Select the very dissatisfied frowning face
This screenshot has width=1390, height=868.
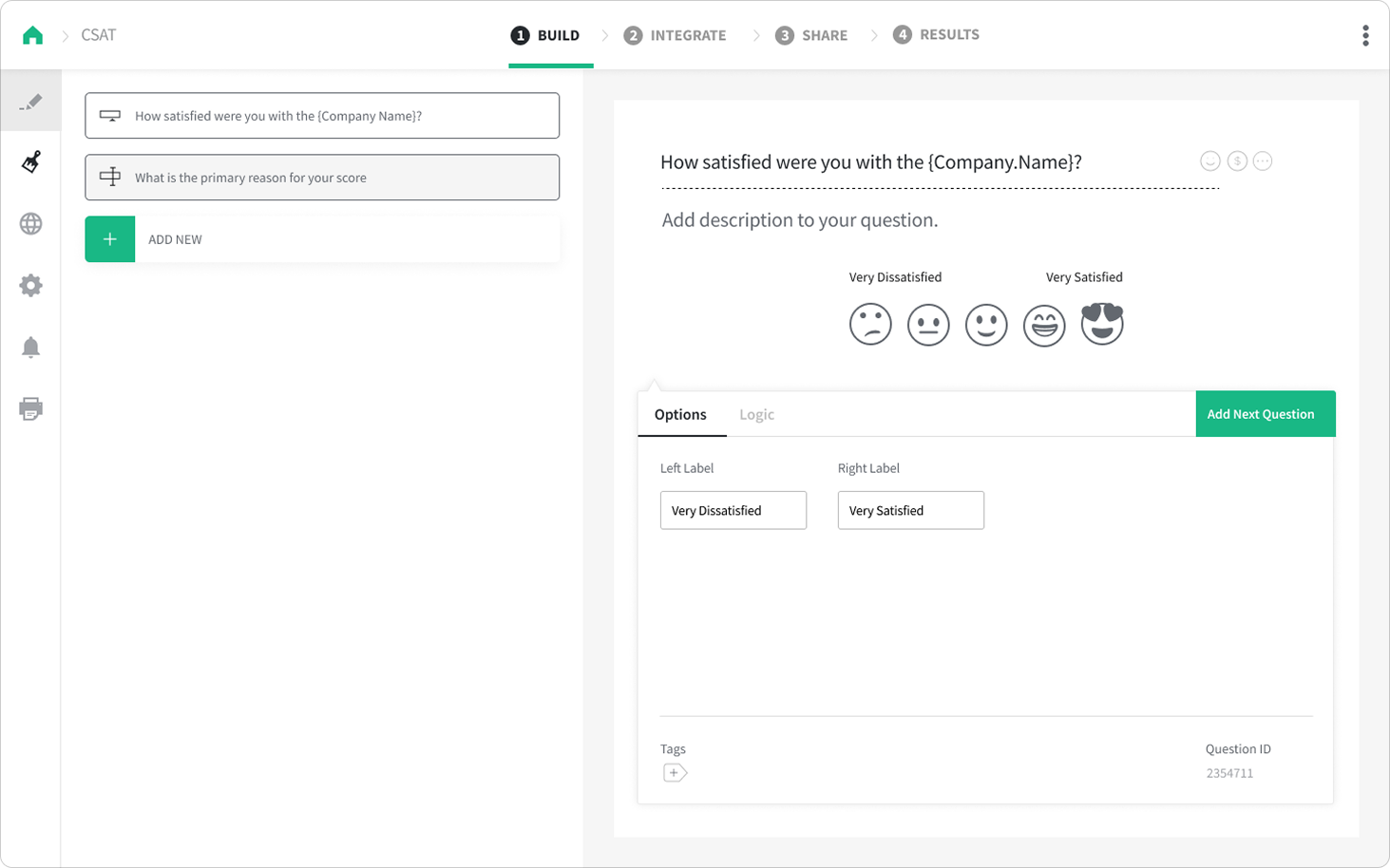click(x=870, y=325)
